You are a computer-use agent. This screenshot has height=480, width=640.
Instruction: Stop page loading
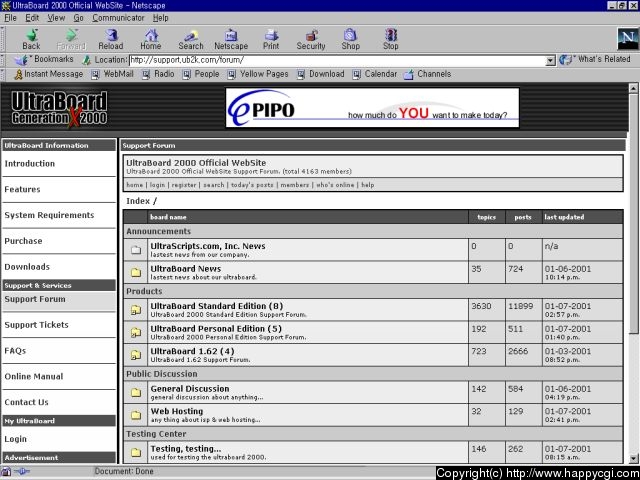391,40
